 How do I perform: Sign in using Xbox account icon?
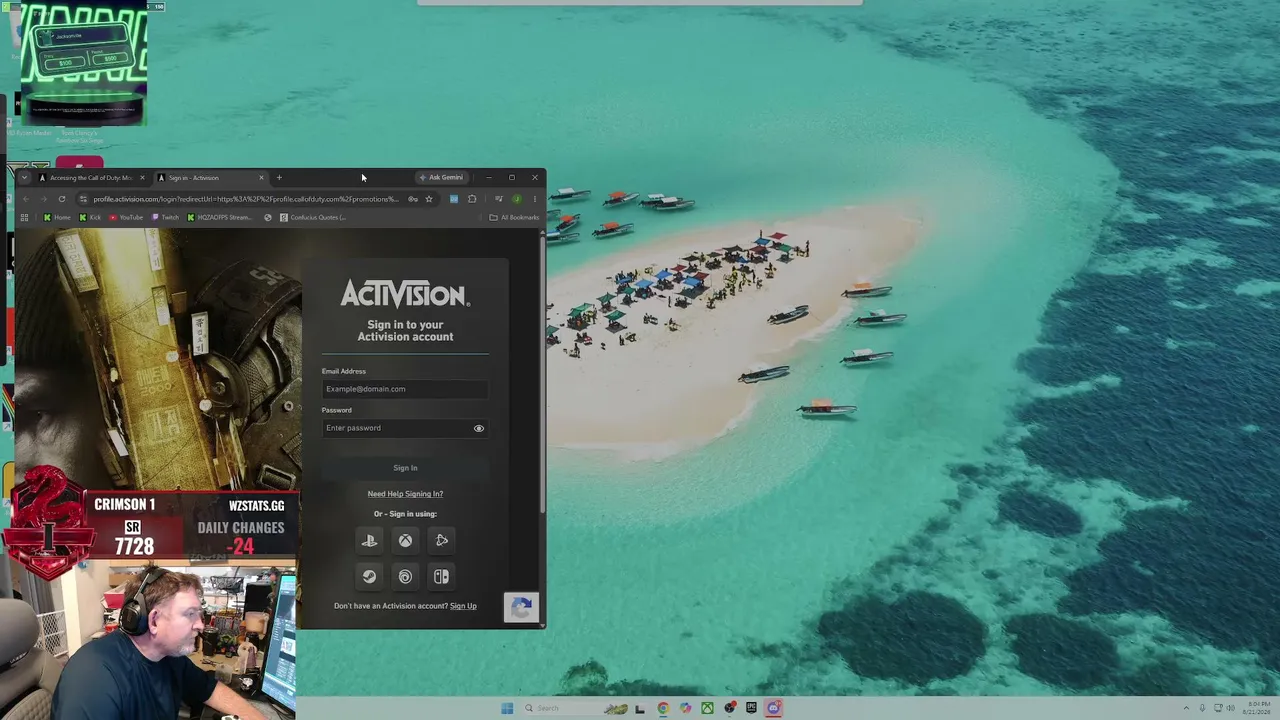pyautogui.click(x=405, y=540)
